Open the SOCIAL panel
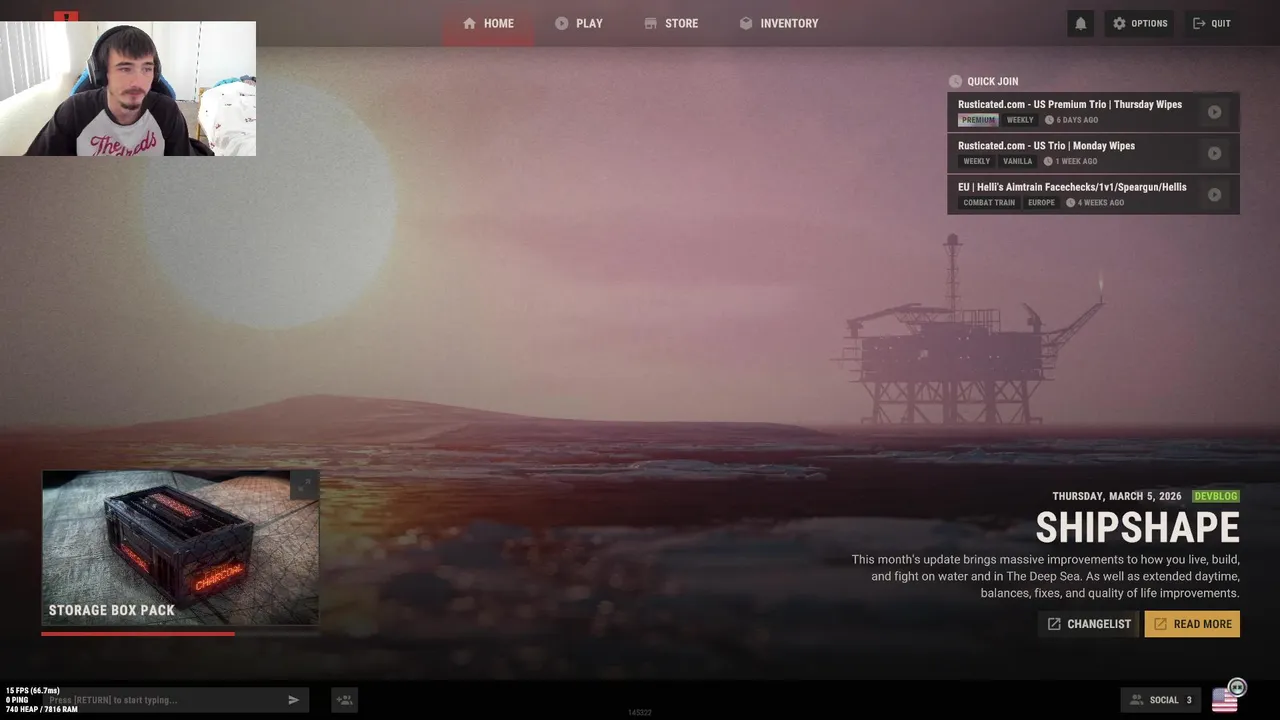Viewport: 1280px width, 720px height. pyautogui.click(x=1160, y=700)
